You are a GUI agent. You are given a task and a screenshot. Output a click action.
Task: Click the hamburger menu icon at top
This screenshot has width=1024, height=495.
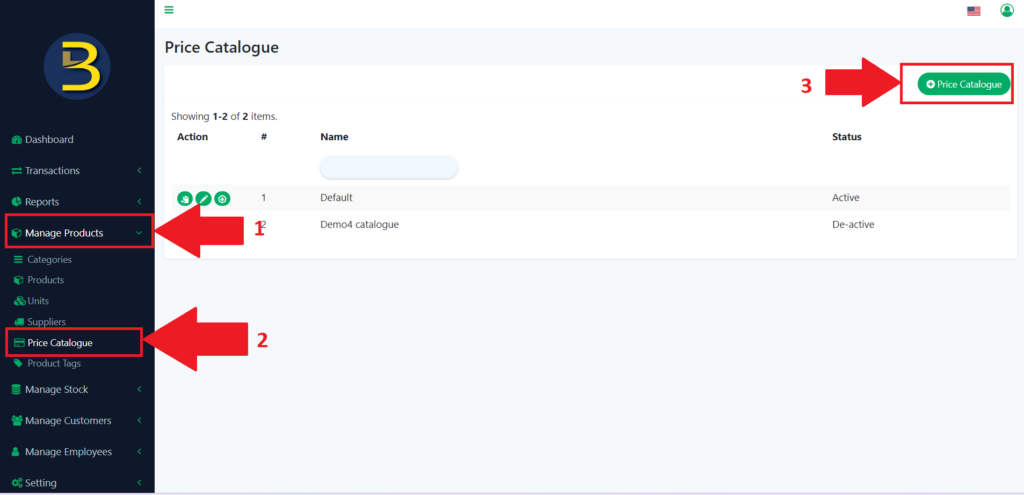coord(169,10)
